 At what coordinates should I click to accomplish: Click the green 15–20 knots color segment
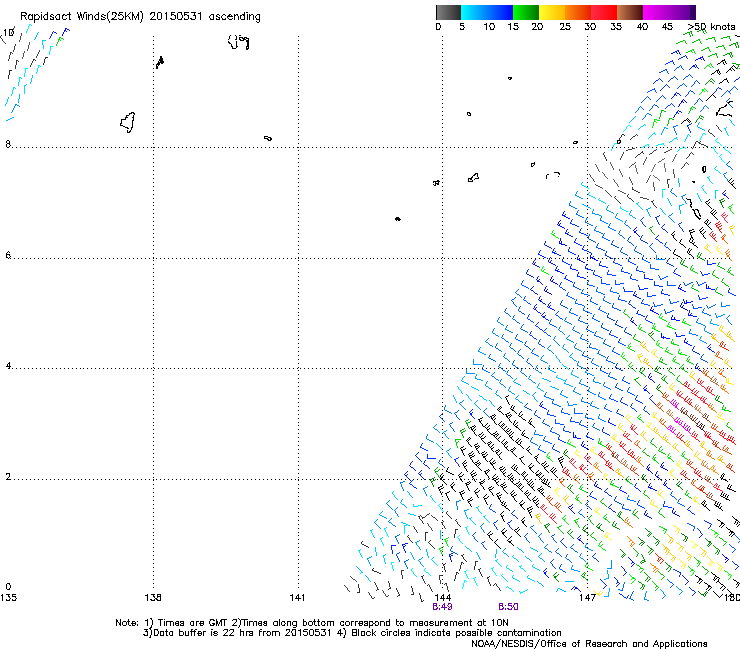[526, 12]
